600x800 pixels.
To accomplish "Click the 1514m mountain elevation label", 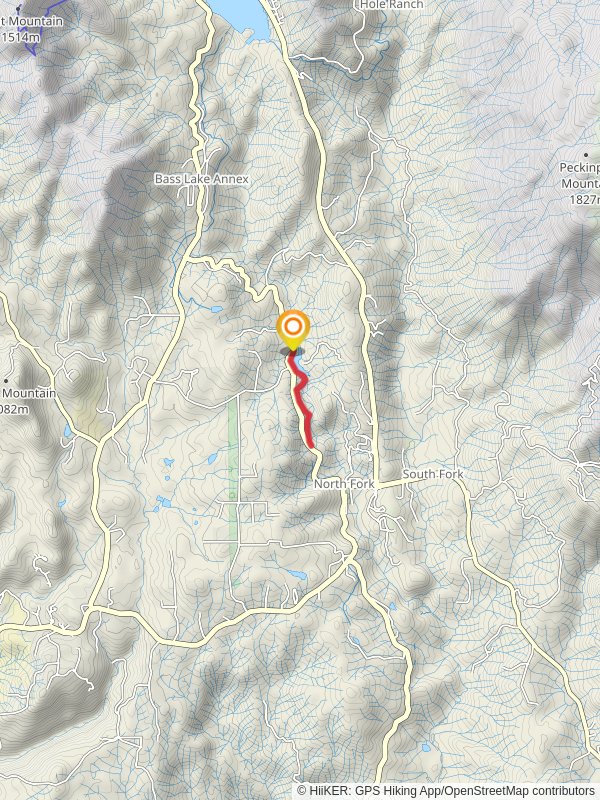I will pos(20,37).
